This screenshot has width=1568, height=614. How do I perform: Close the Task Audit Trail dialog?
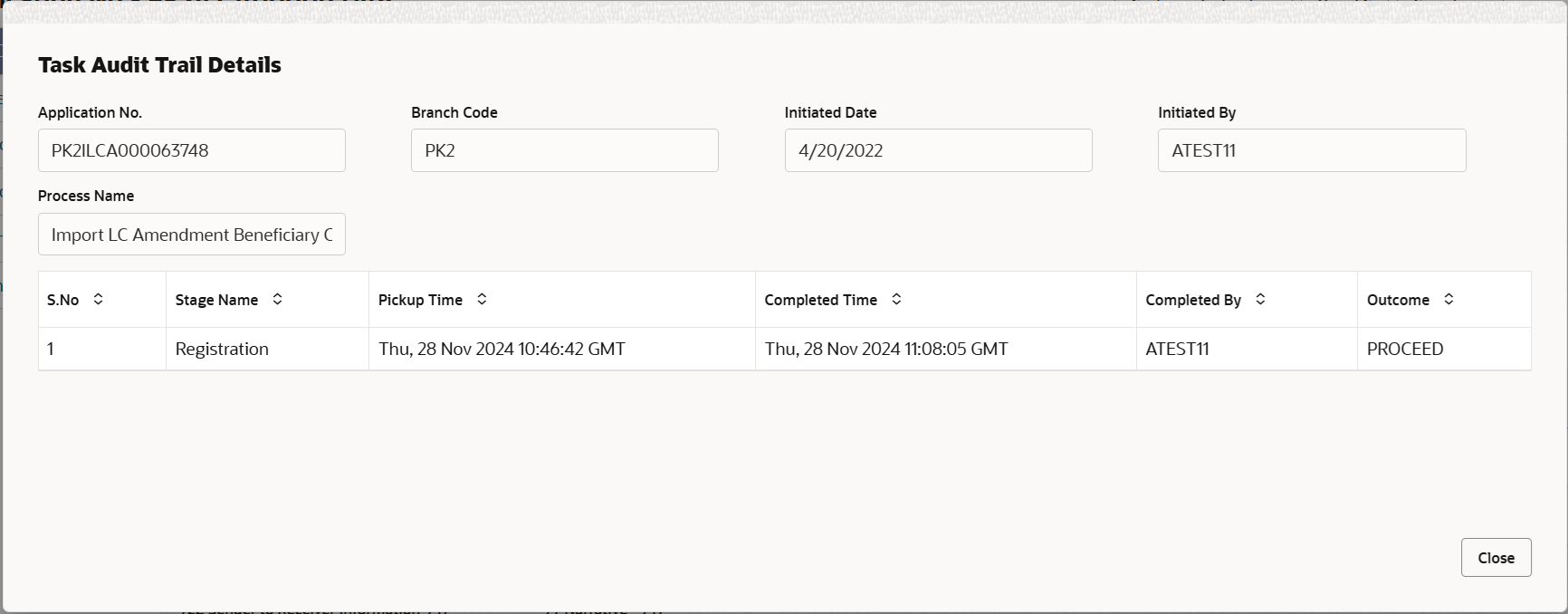pyautogui.click(x=1496, y=558)
